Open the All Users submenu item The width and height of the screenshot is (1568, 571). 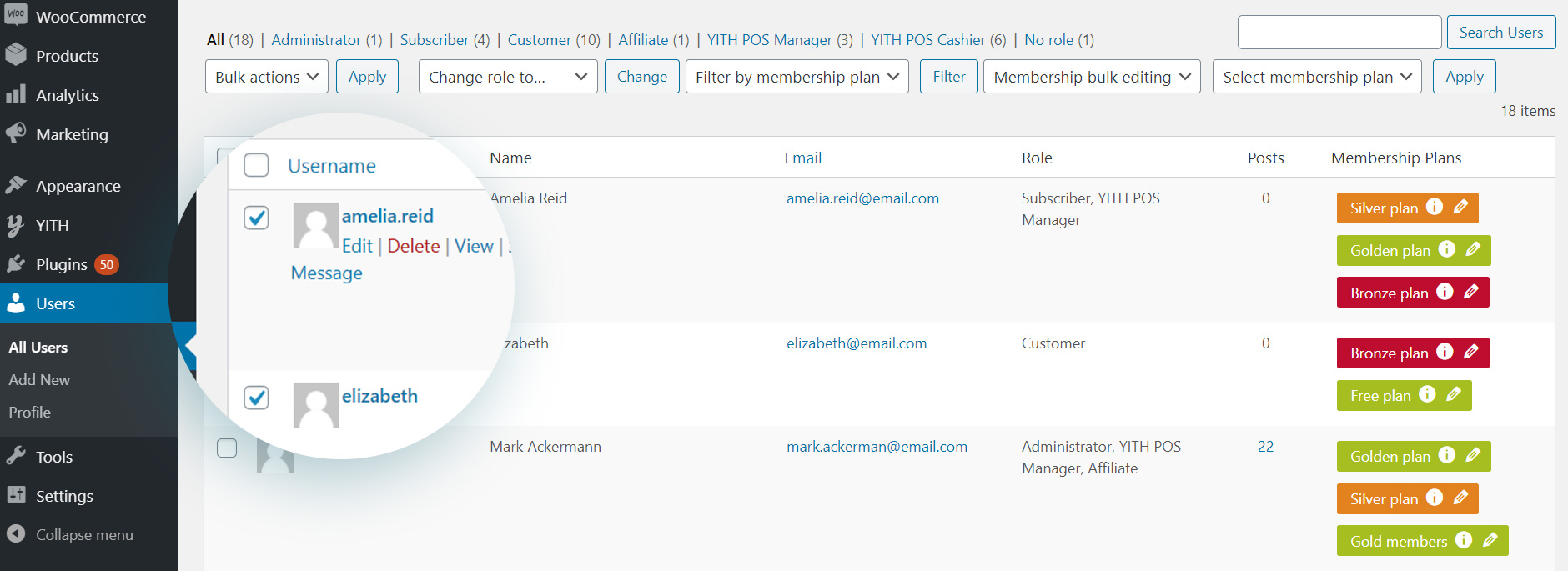coord(38,348)
